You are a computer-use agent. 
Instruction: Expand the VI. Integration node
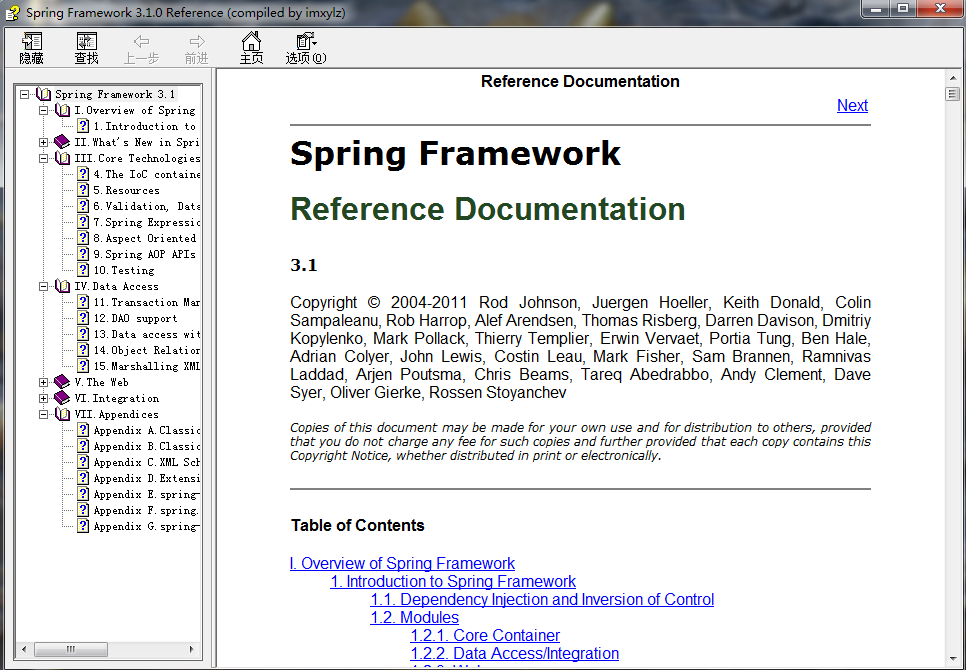[x=44, y=398]
